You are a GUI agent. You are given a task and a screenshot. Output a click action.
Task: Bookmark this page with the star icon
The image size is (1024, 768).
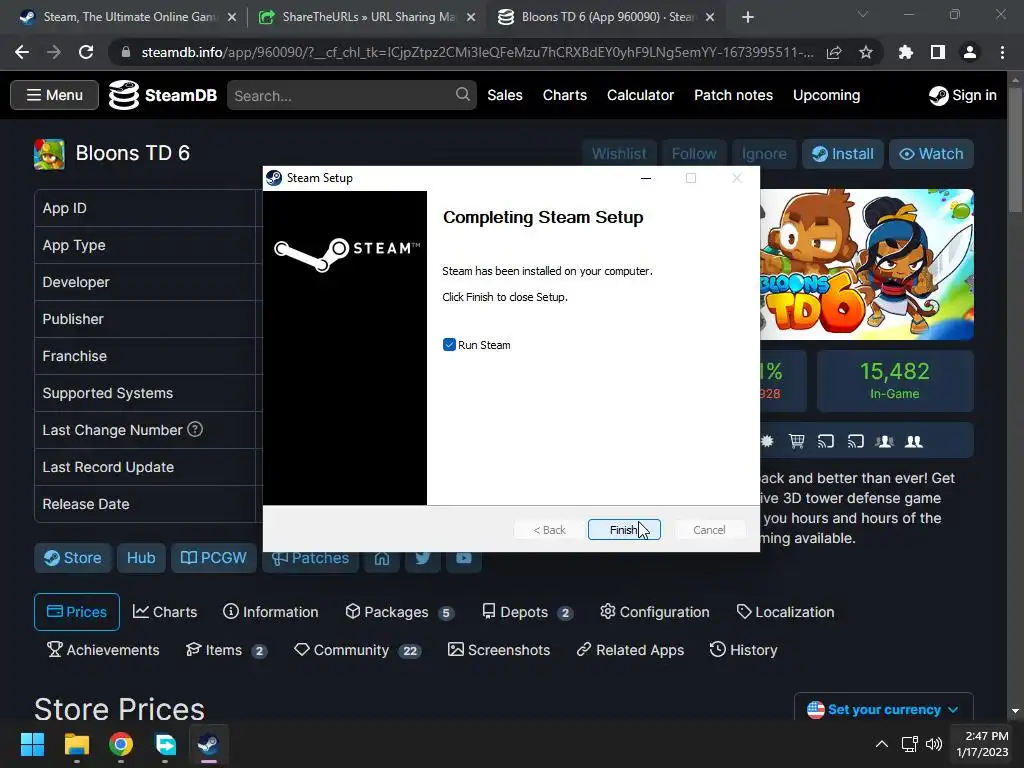point(866,52)
